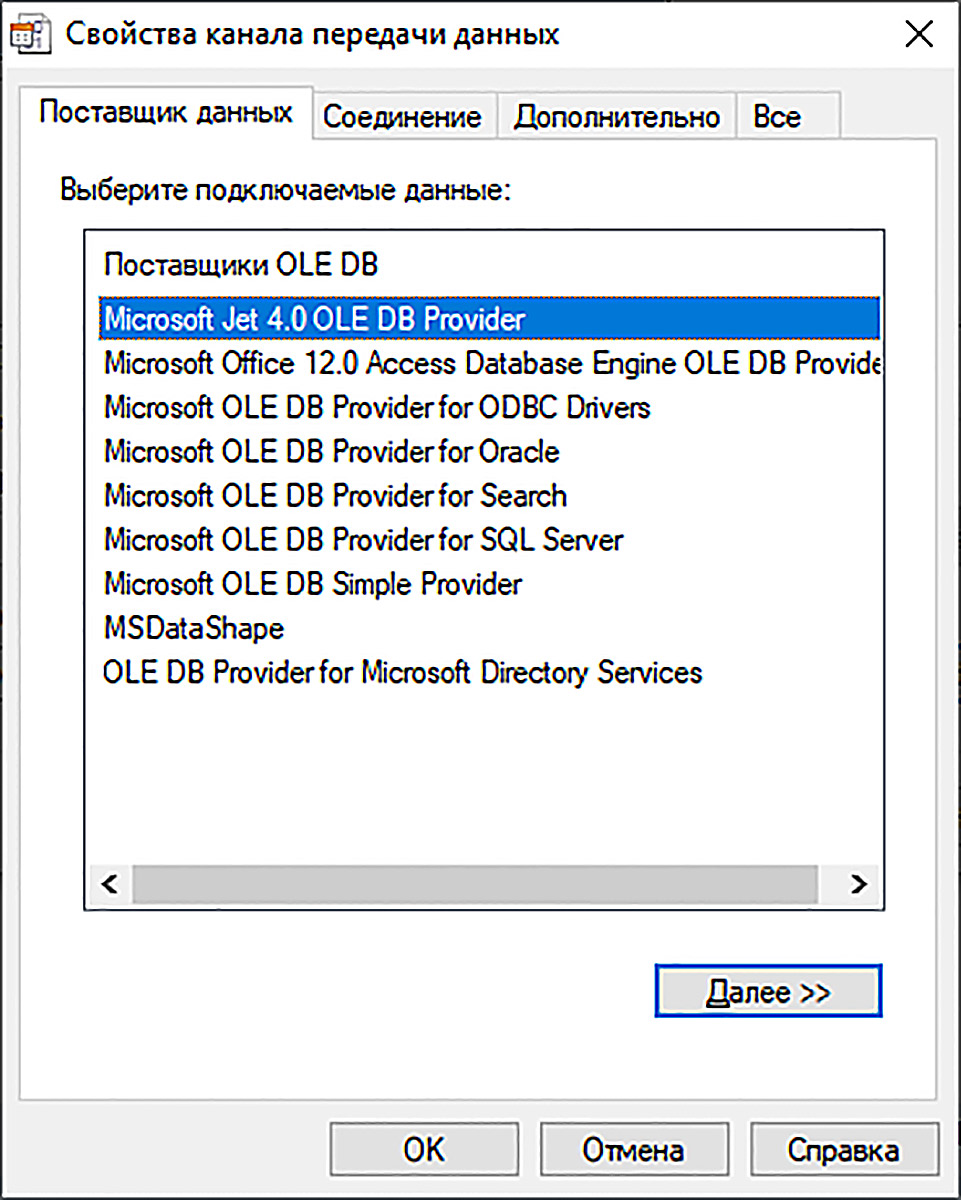Click the left scroll arrow of provider list
The height and width of the screenshot is (1200, 961).
coord(109,884)
